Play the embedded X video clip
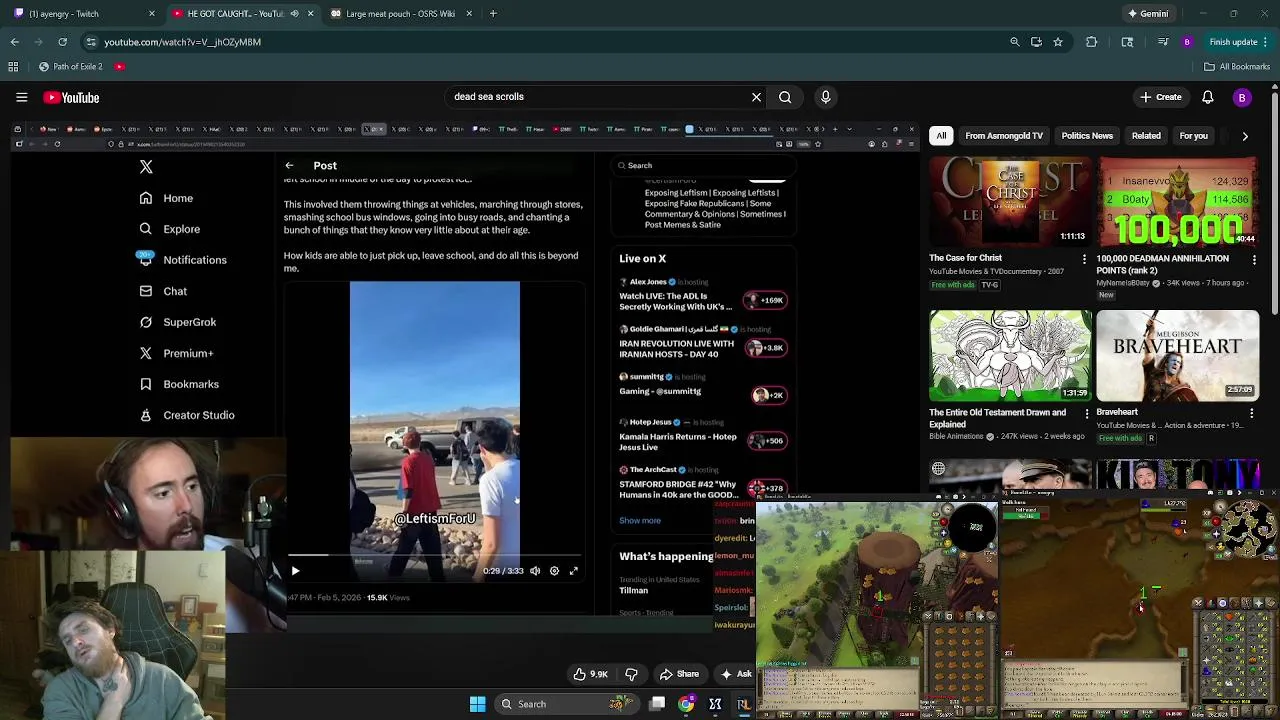Image resolution: width=1280 pixels, height=720 pixels. [295, 571]
